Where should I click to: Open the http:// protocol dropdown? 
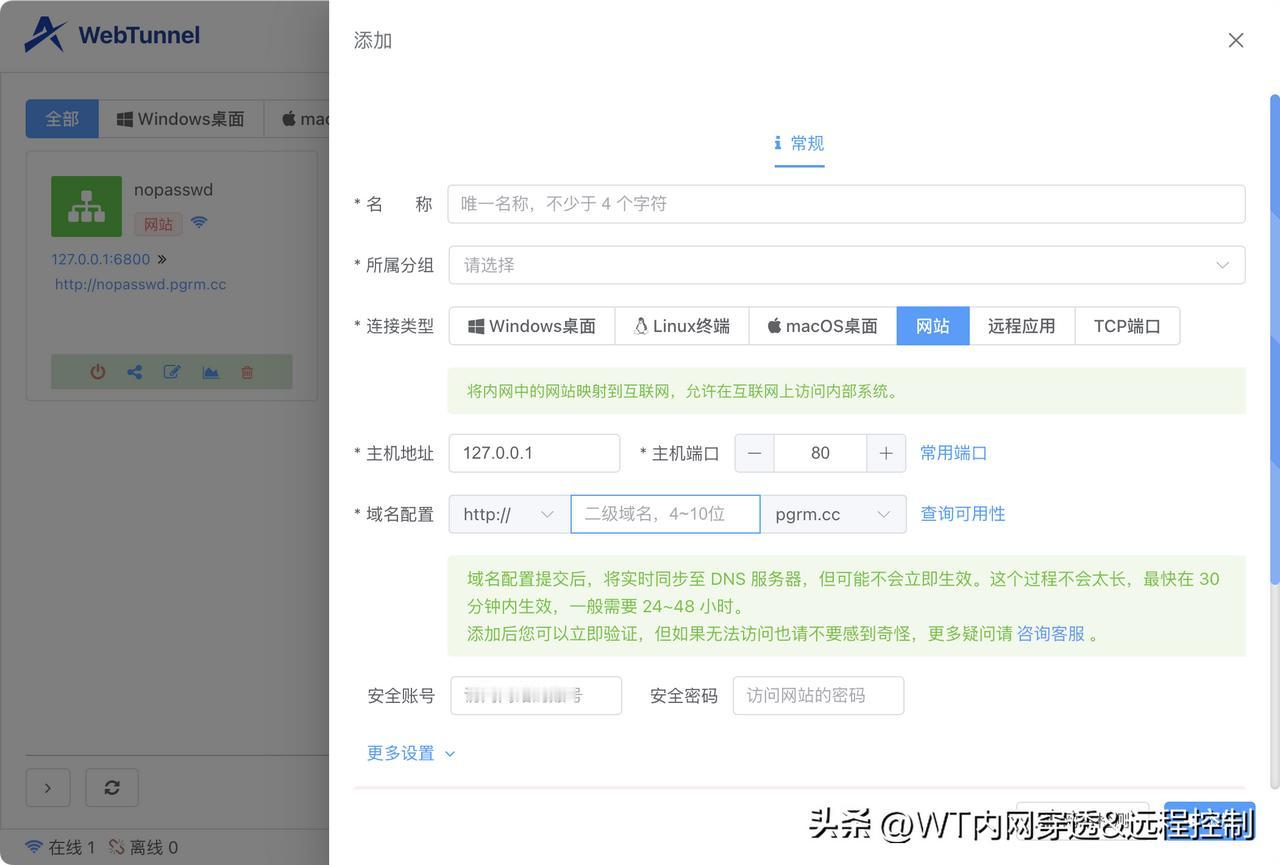click(x=507, y=513)
